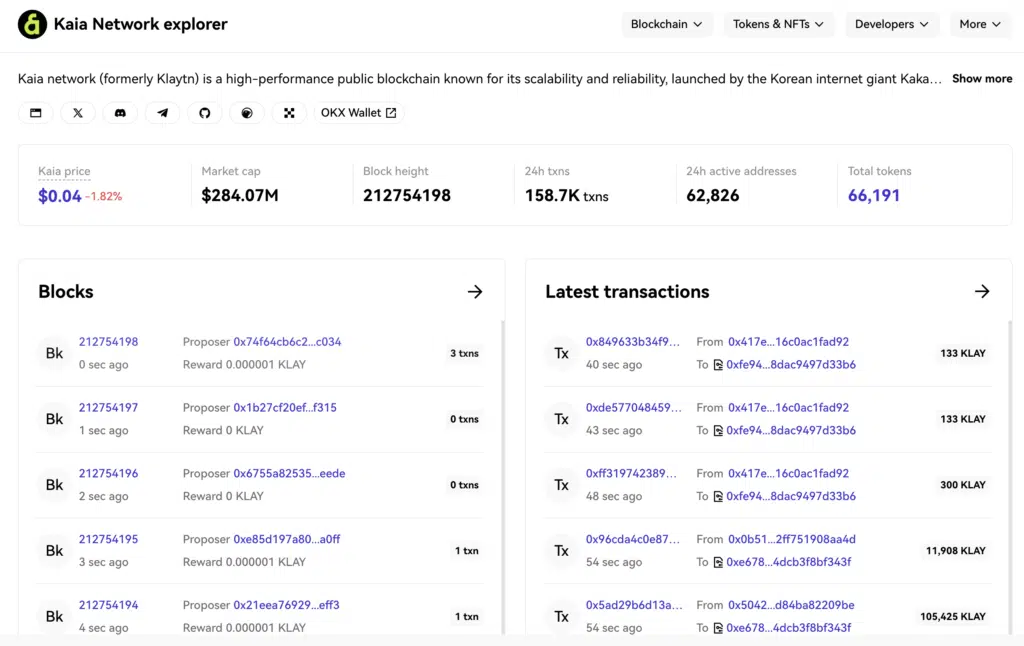Open the official website icon link
Viewport: 1024px width, 646px height.
coord(36,113)
